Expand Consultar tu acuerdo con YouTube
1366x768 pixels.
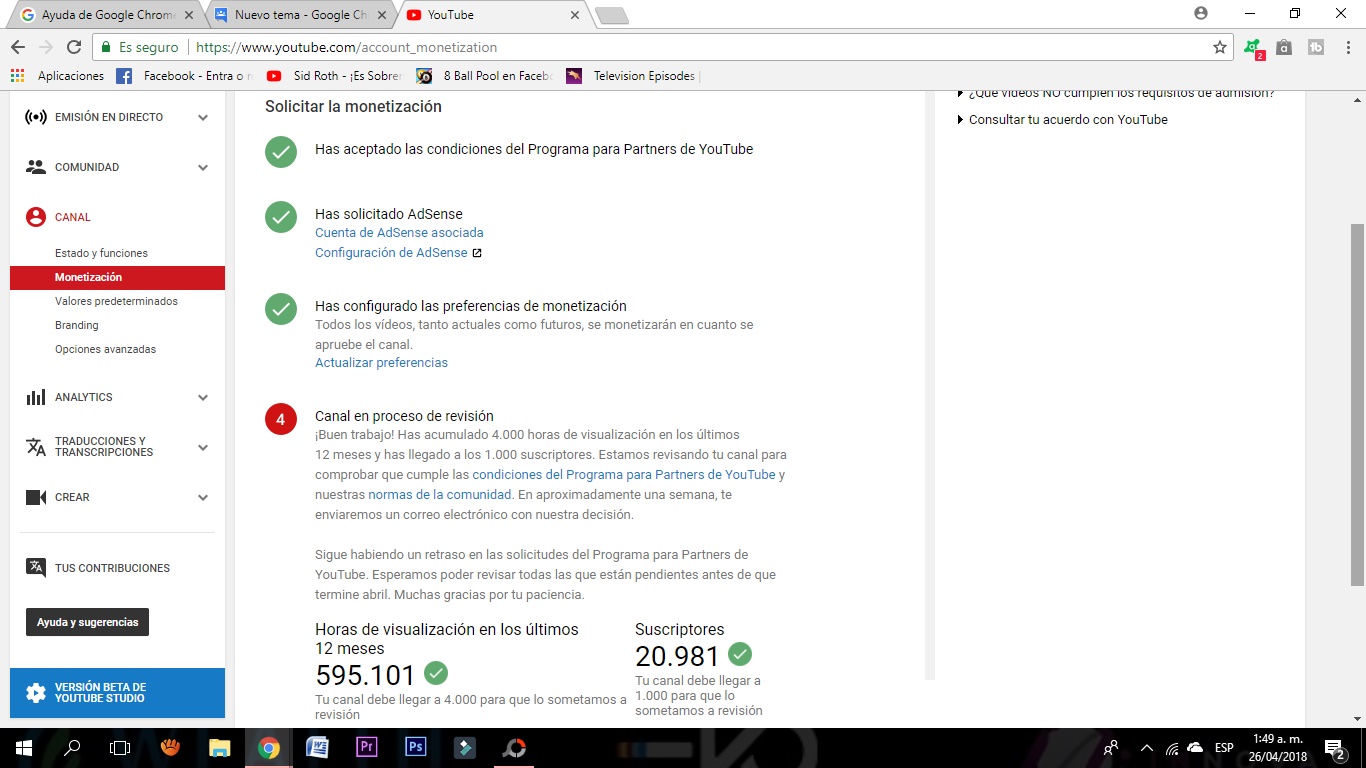coord(1068,119)
